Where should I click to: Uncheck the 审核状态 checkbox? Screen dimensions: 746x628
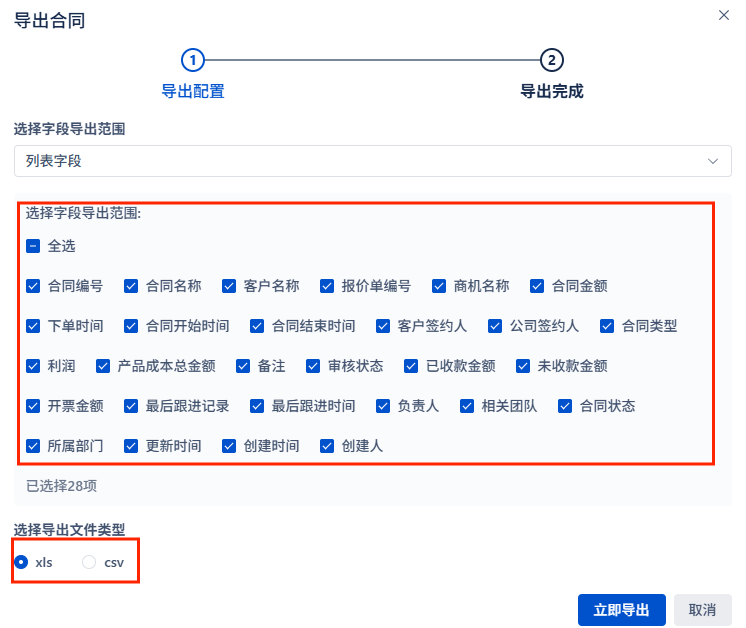click(x=313, y=366)
